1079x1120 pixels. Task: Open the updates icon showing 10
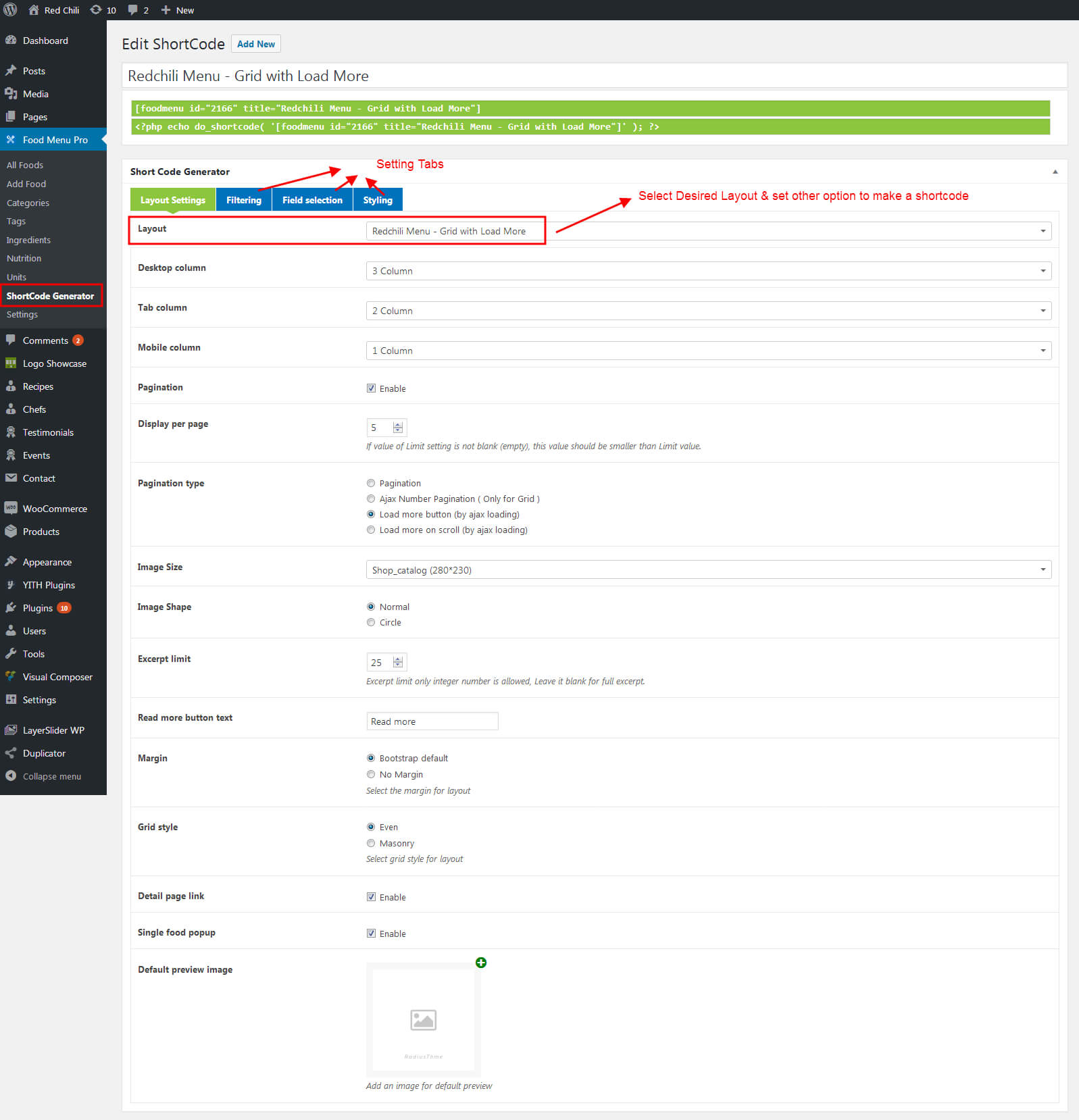[96, 10]
